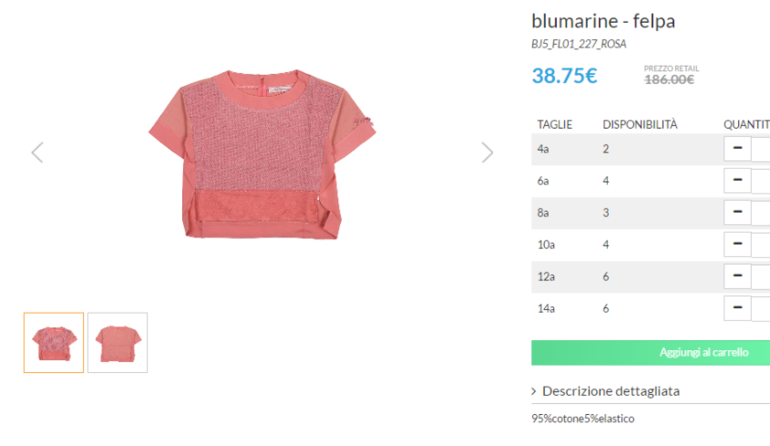Select the front view thumbnail

point(54,343)
